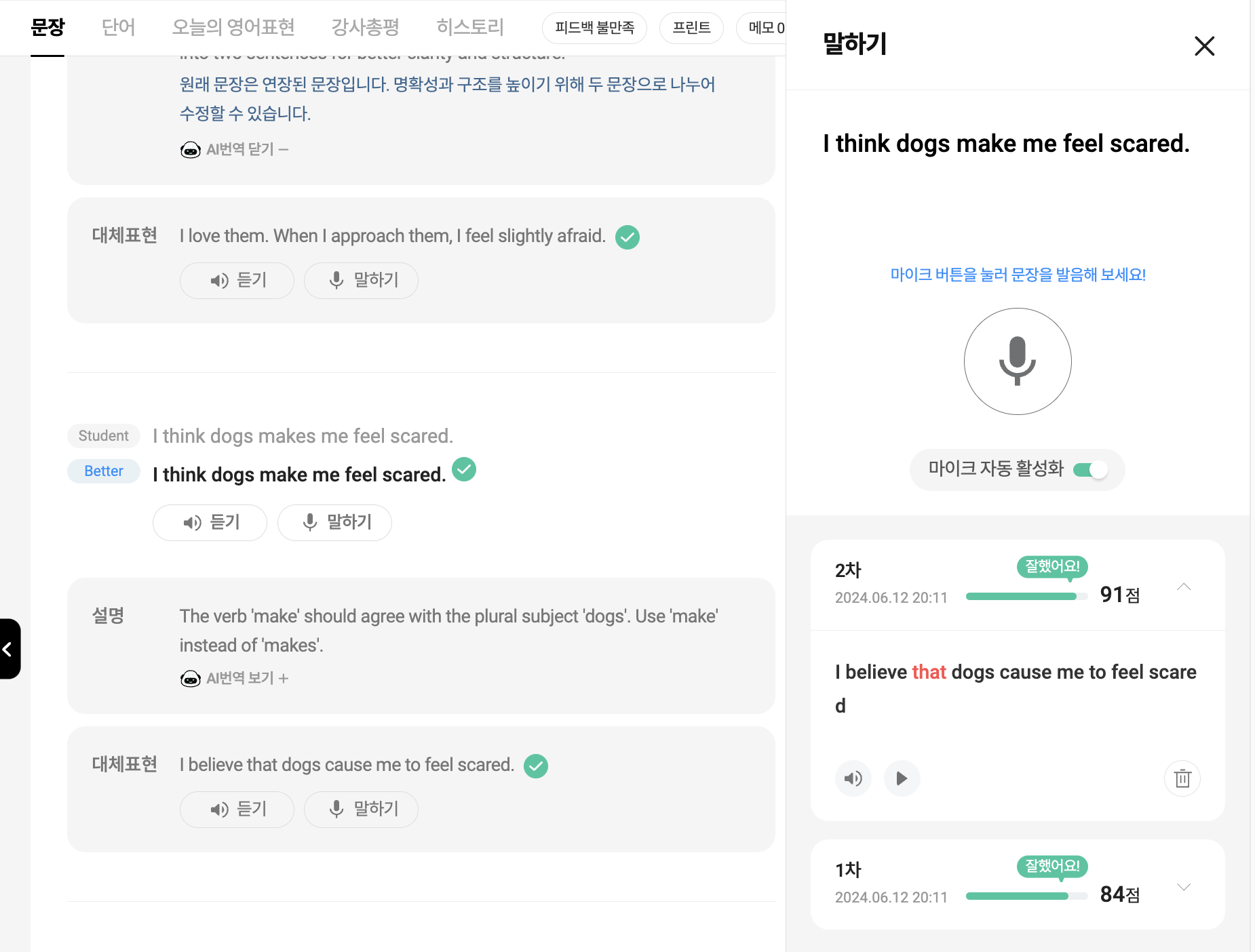
Task: Click the speaker icon on the 2차 attempt
Action: [x=853, y=778]
